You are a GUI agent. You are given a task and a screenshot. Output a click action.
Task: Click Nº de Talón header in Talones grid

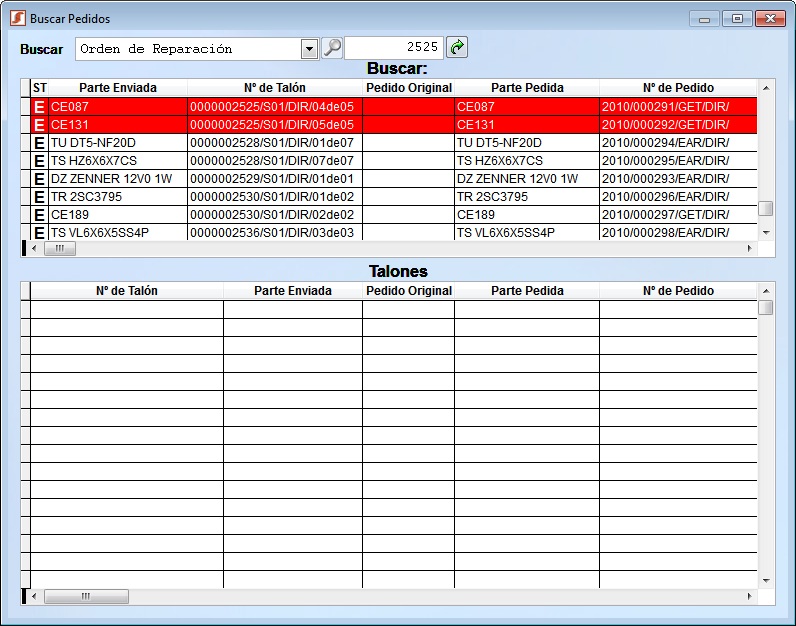pyautogui.click(x=126, y=291)
